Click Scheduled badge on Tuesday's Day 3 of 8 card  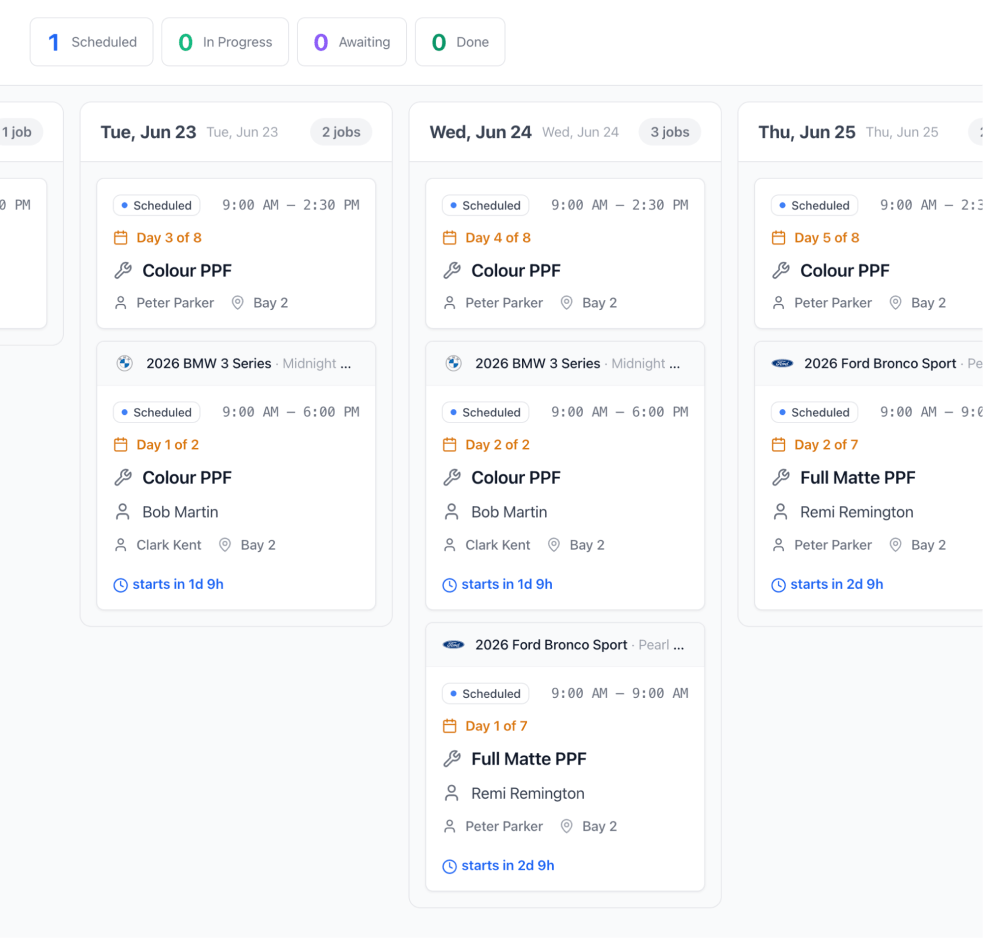click(x=157, y=206)
